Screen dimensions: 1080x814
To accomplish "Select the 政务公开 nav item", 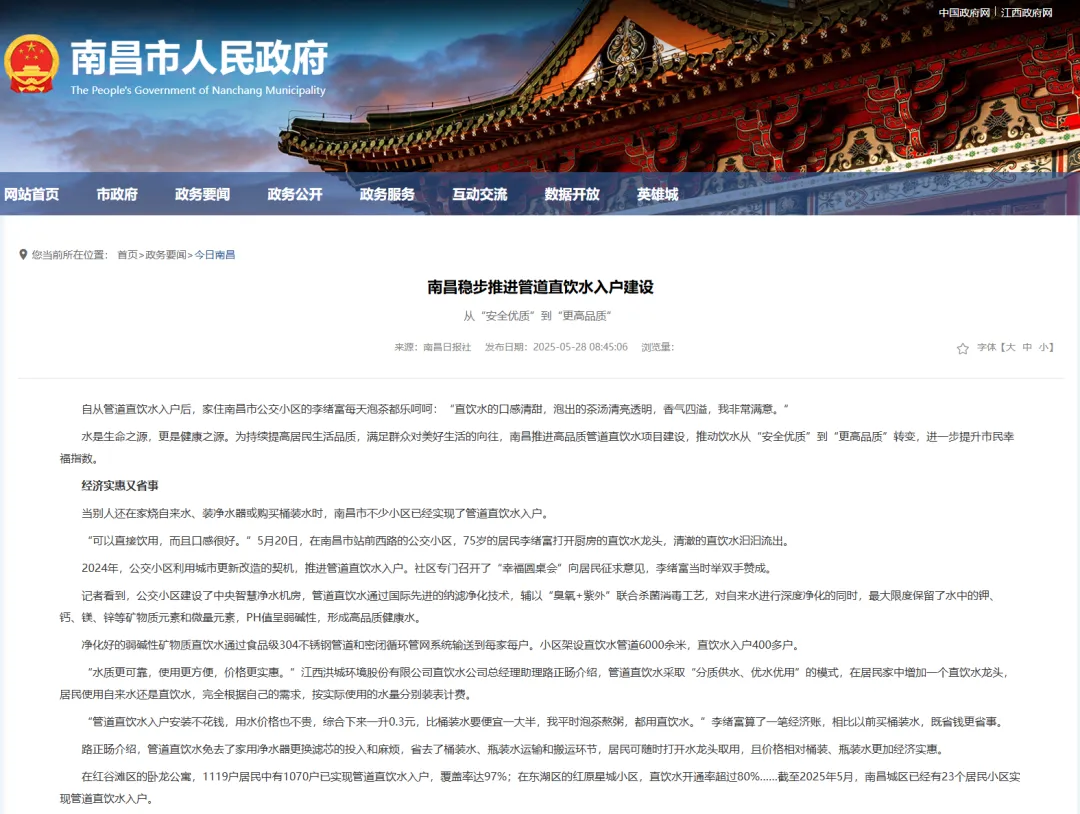I will point(295,194).
